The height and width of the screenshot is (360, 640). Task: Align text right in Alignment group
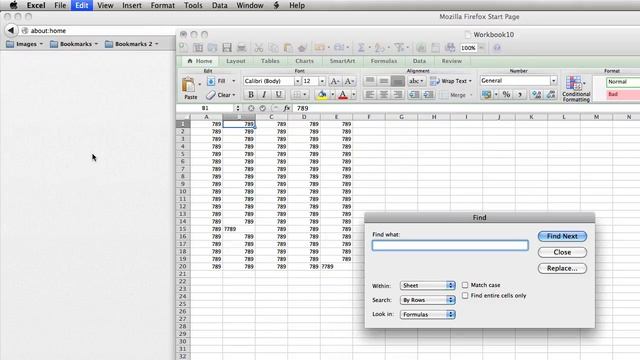click(398, 95)
